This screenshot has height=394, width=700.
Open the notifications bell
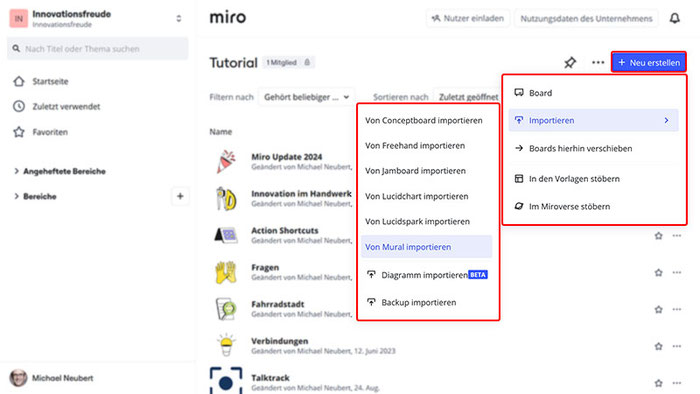coord(675,18)
